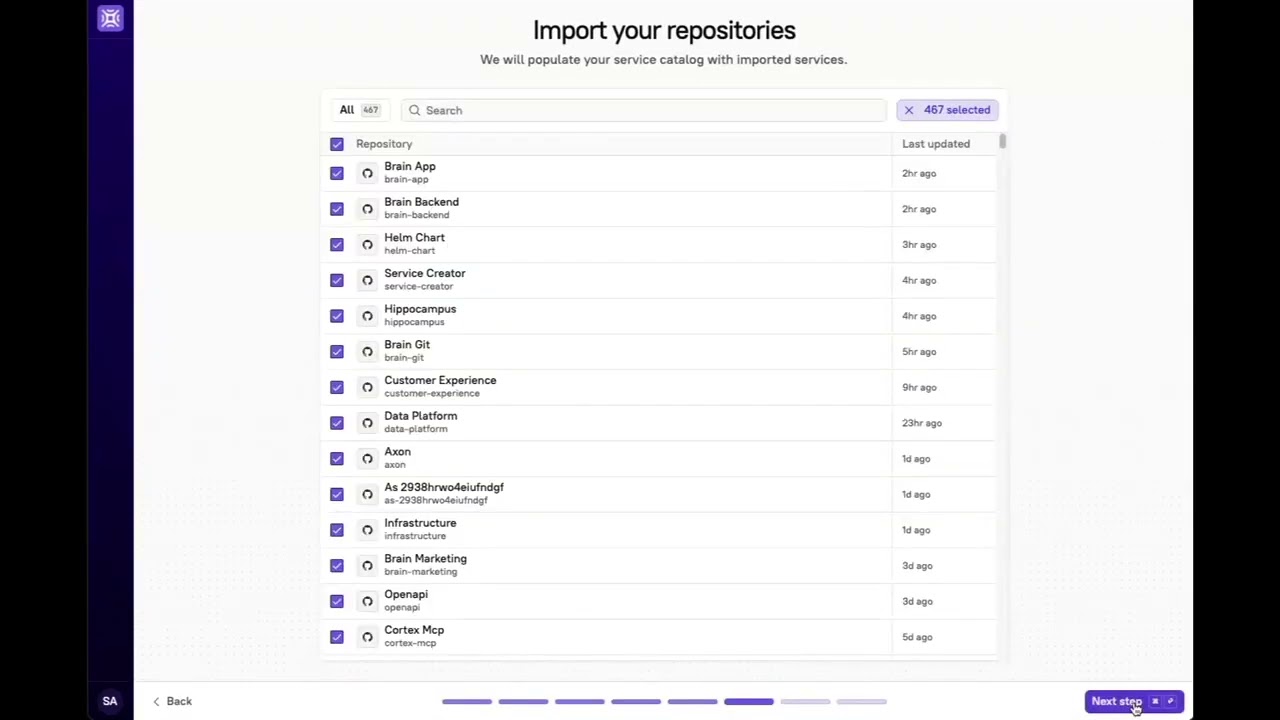Click the GitHub icon beside Brain App
Screen dimensions: 1280x720
[x=367, y=174]
